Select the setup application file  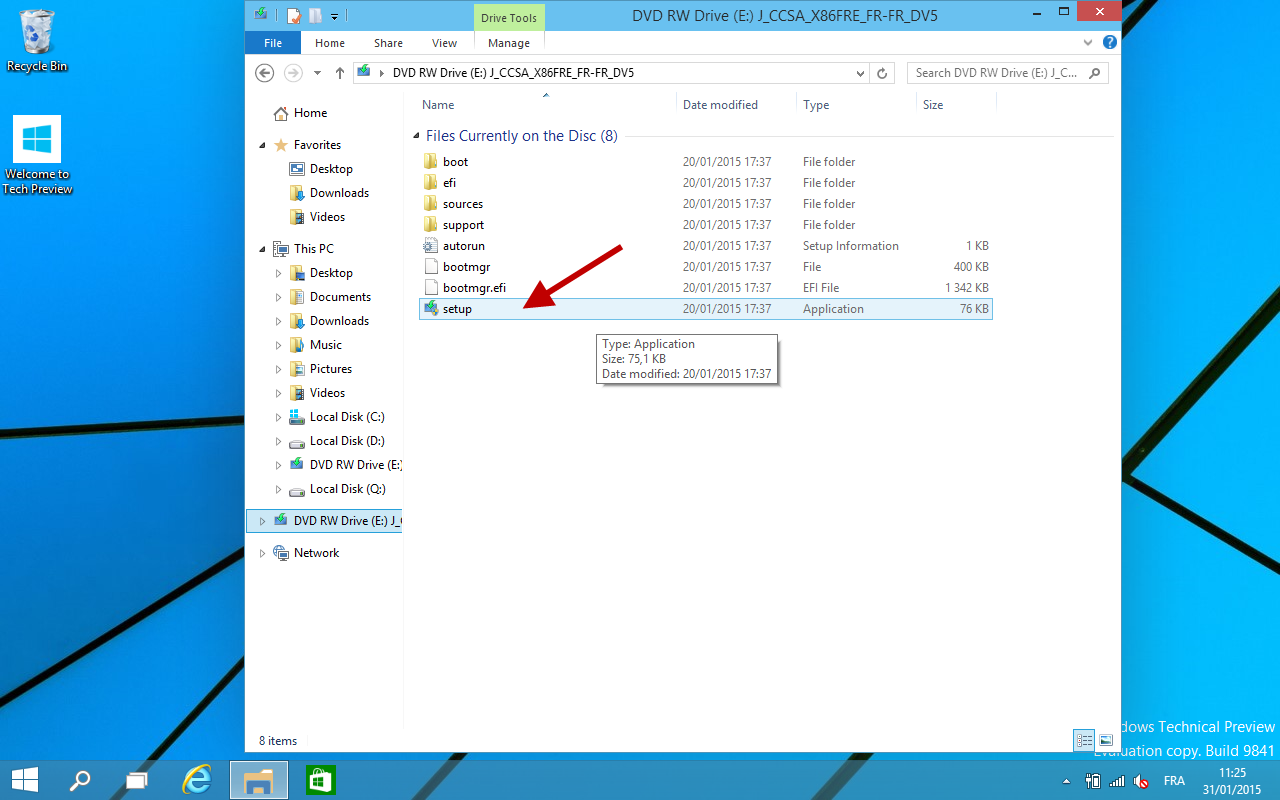pyautogui.click(x=706, y=309)
